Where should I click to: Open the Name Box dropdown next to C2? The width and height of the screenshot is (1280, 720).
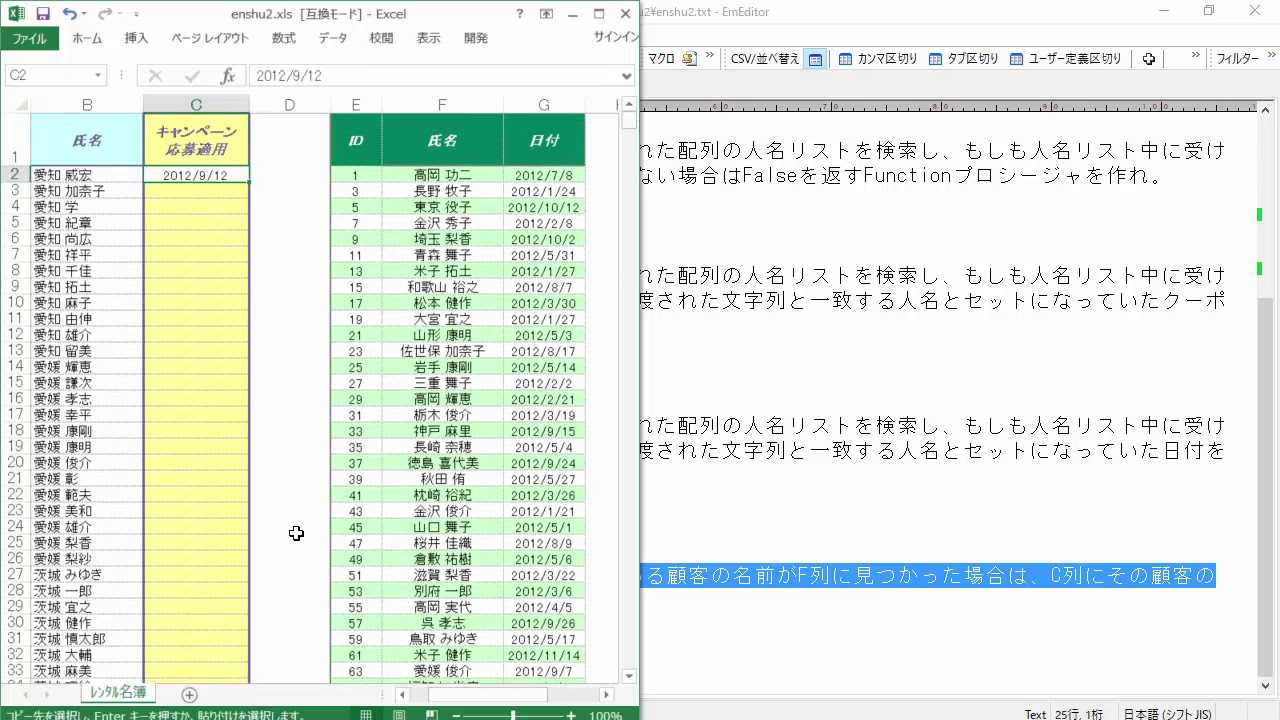click(98, 76)
